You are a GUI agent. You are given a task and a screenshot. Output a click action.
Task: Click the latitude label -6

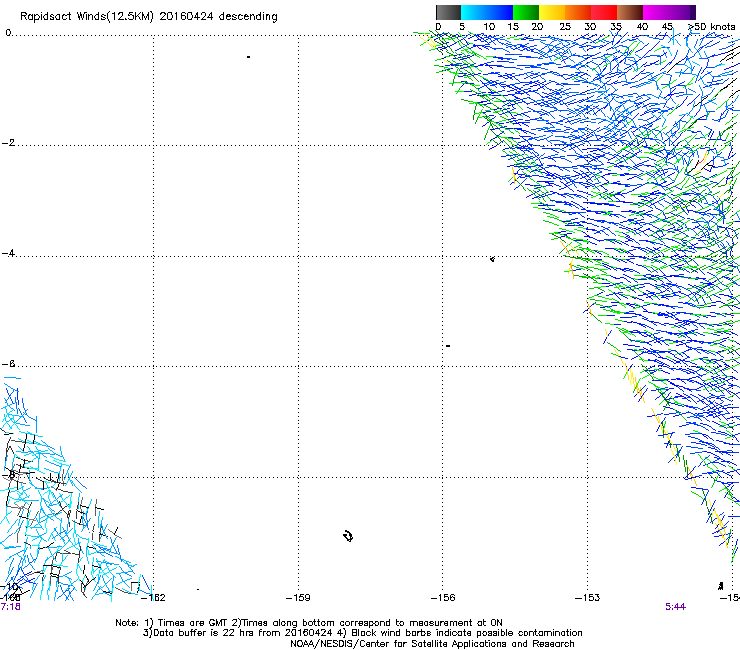click(x=8, y=363)
